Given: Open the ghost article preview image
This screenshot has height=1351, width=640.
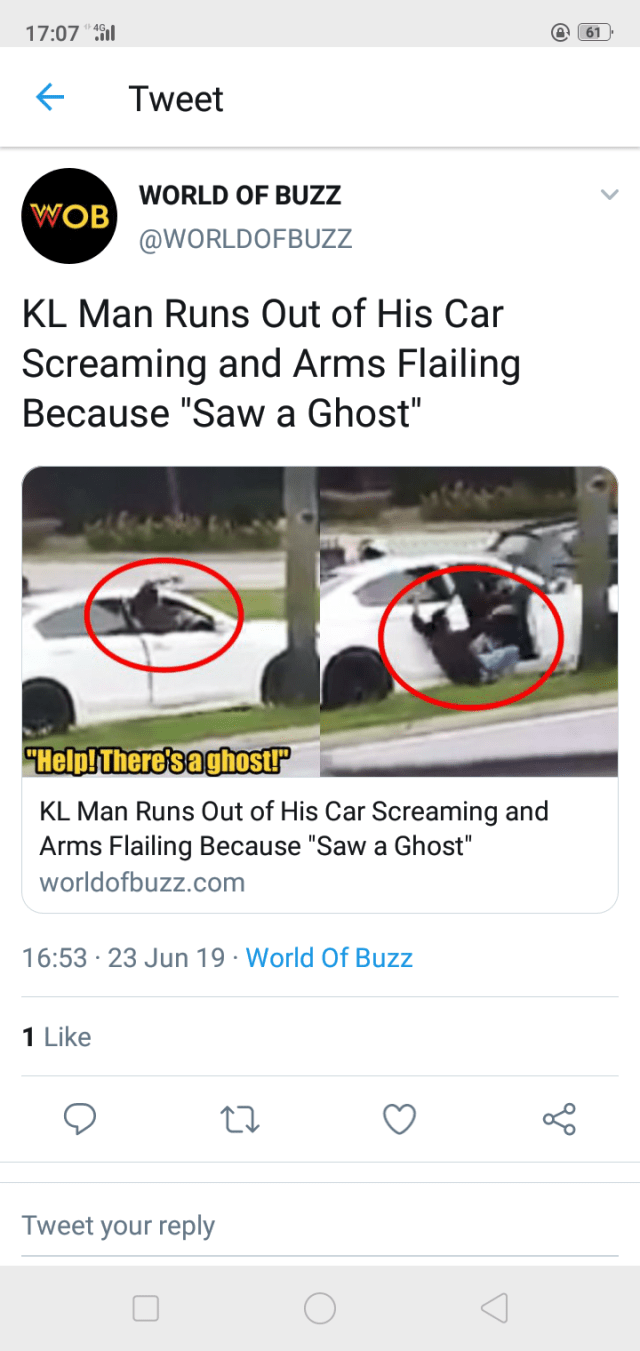Looking at the screenshot, I should [x=320, y=622].
